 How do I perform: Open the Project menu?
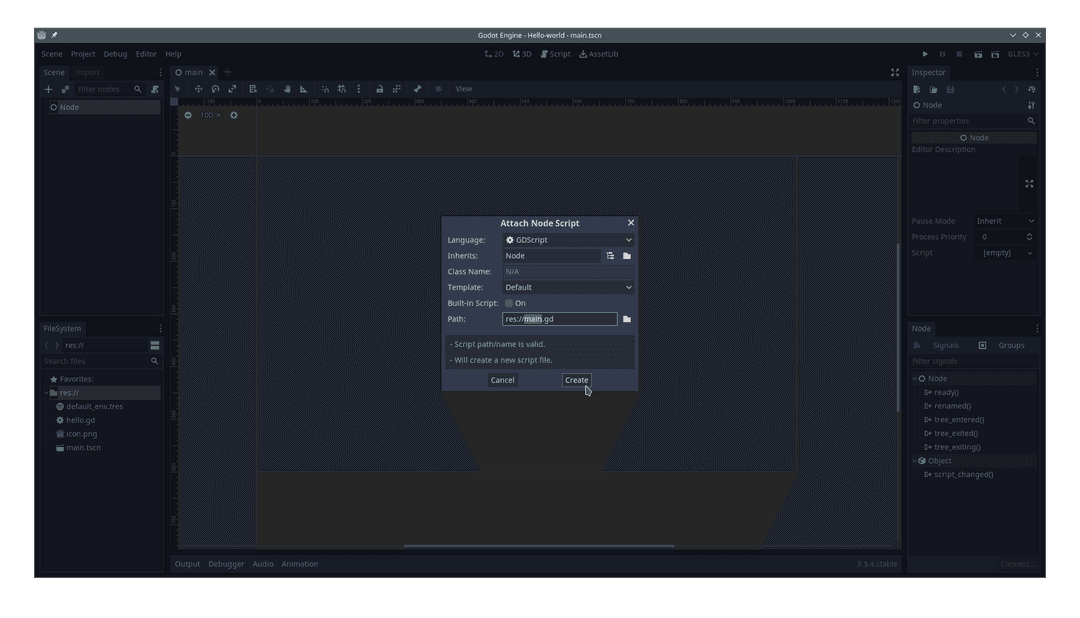[x=82, y=53]
